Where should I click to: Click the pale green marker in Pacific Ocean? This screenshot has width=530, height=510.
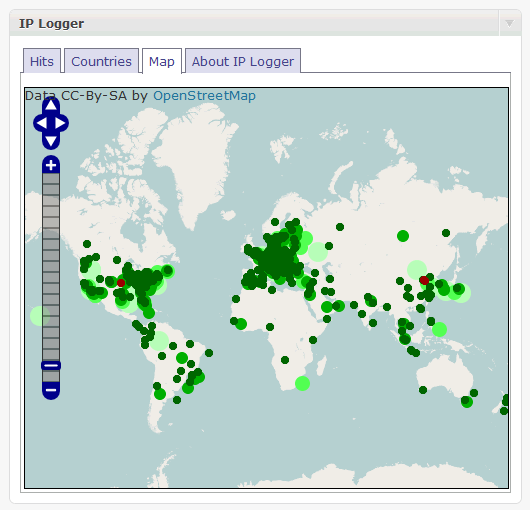40,316
